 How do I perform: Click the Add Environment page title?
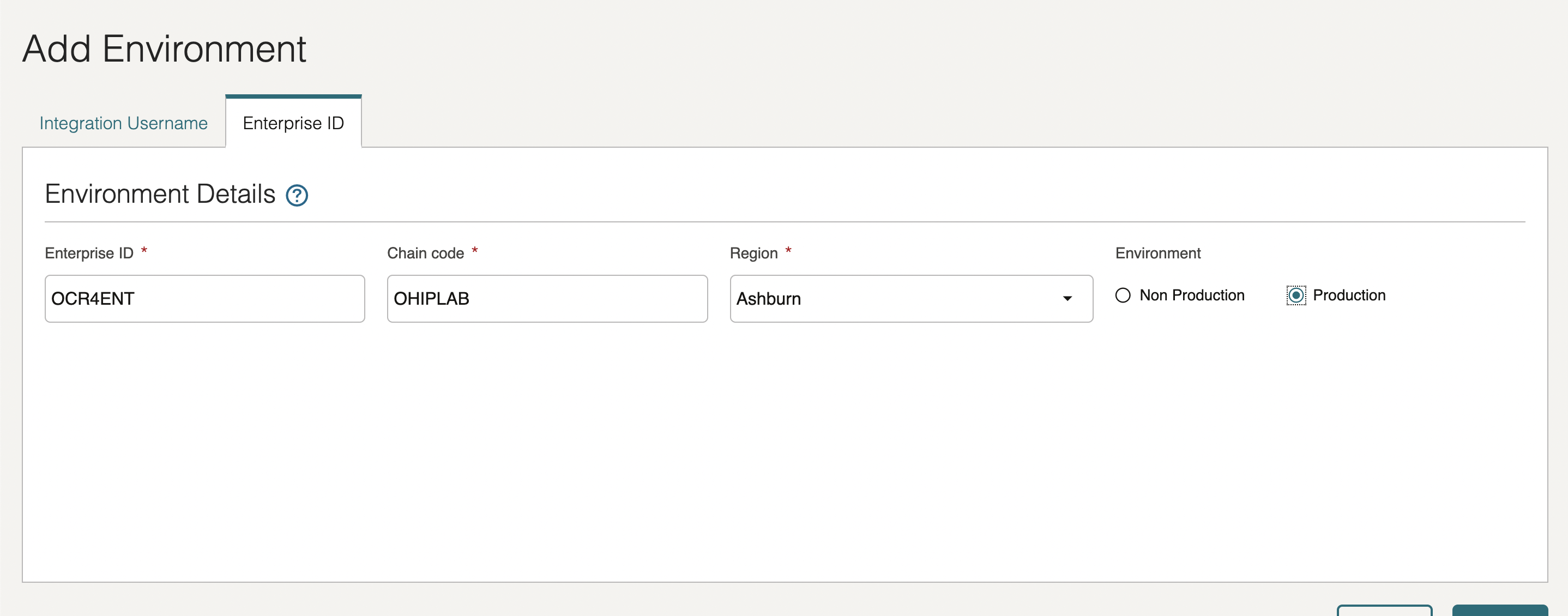164,48
